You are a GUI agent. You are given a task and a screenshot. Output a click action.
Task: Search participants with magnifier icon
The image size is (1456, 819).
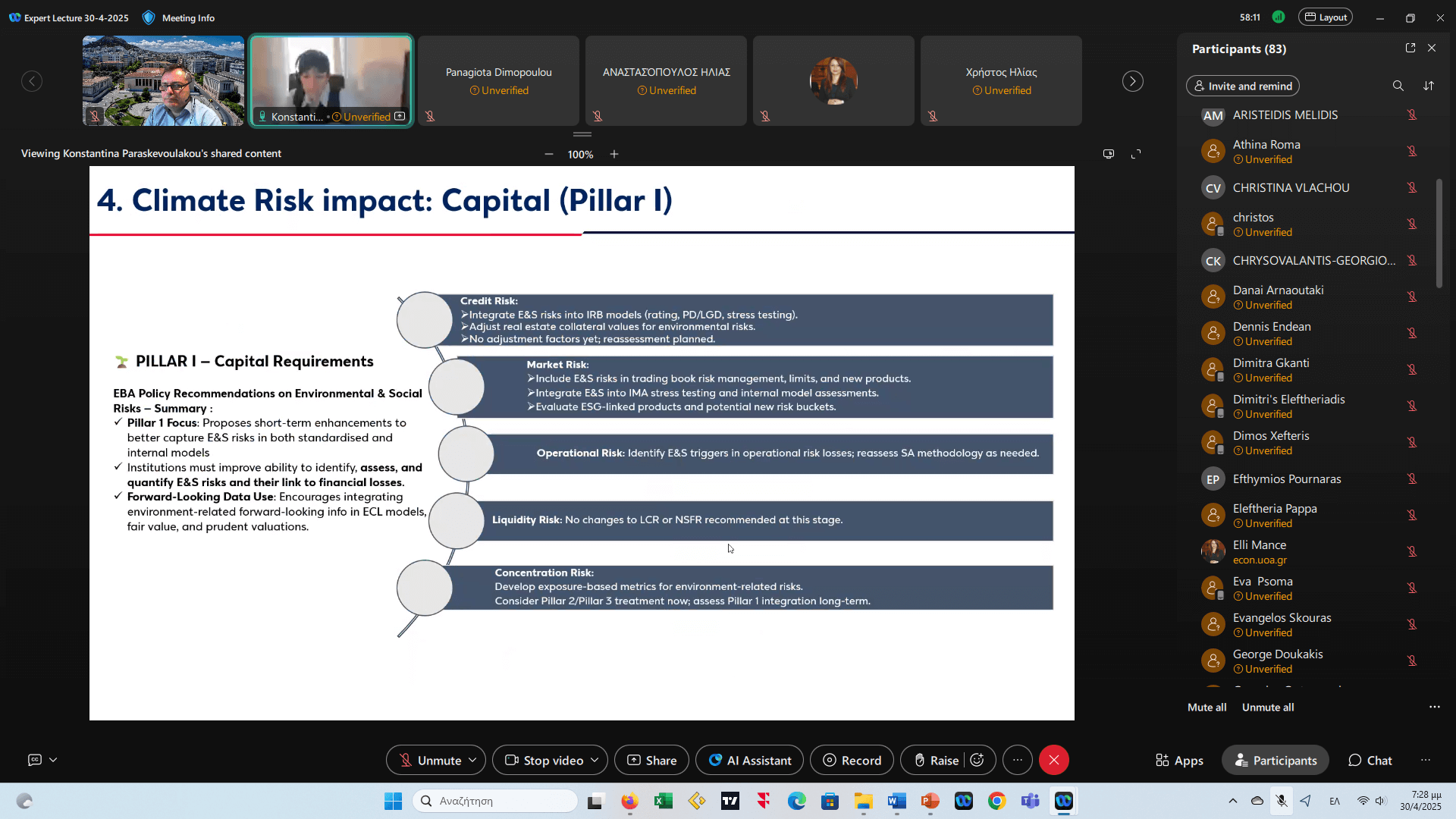1398,86
